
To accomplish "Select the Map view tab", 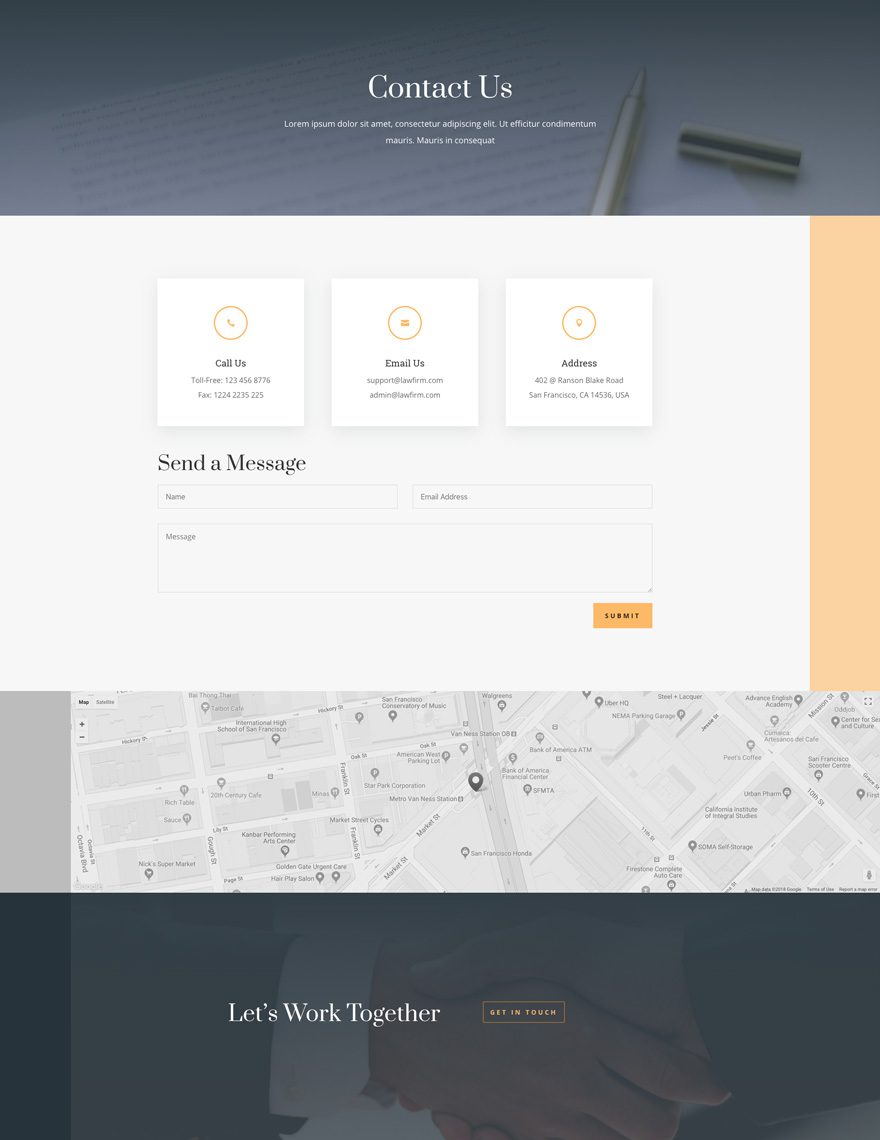I will [x=83, y=702].
